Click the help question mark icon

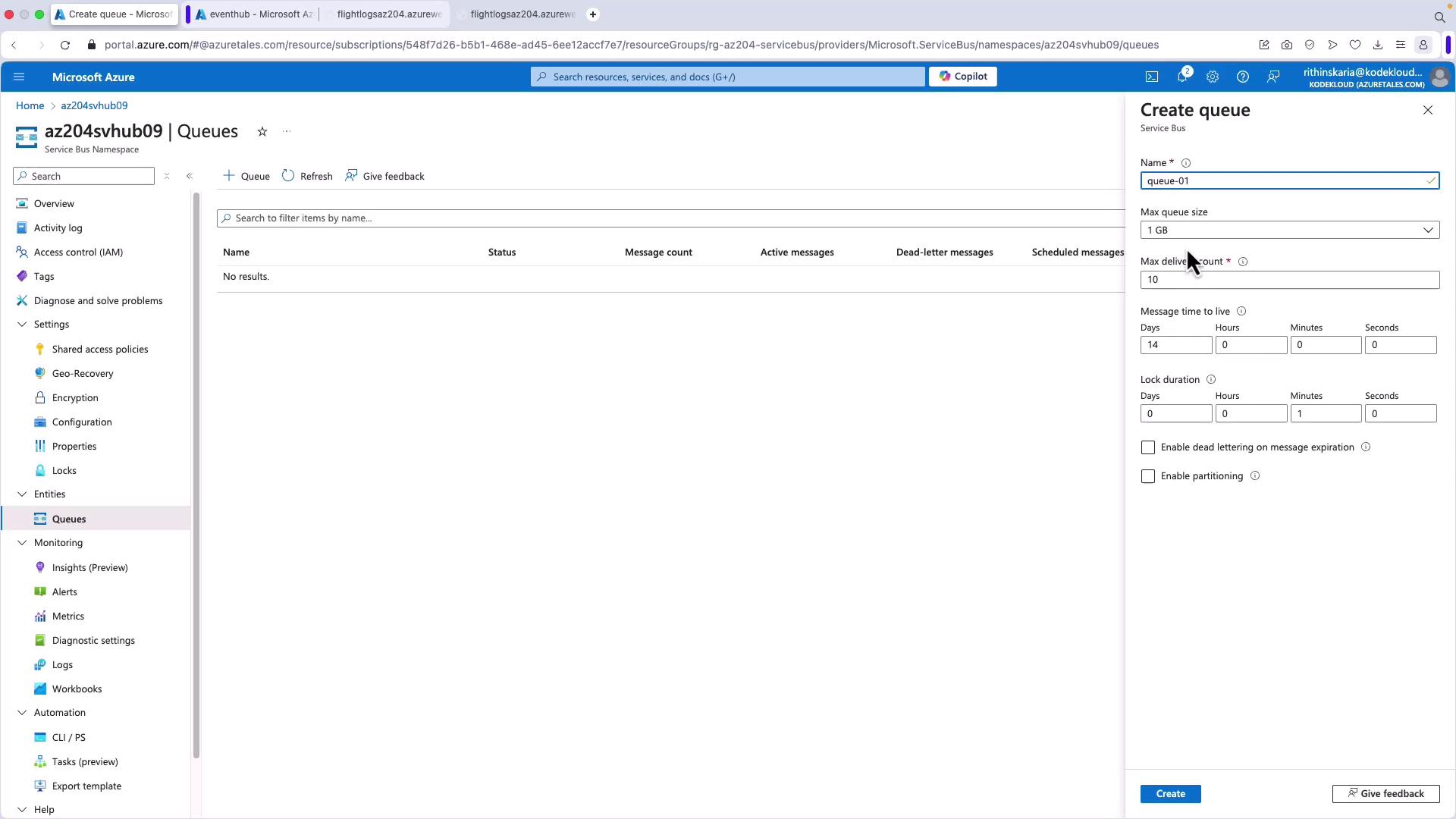pos(1242,77)
